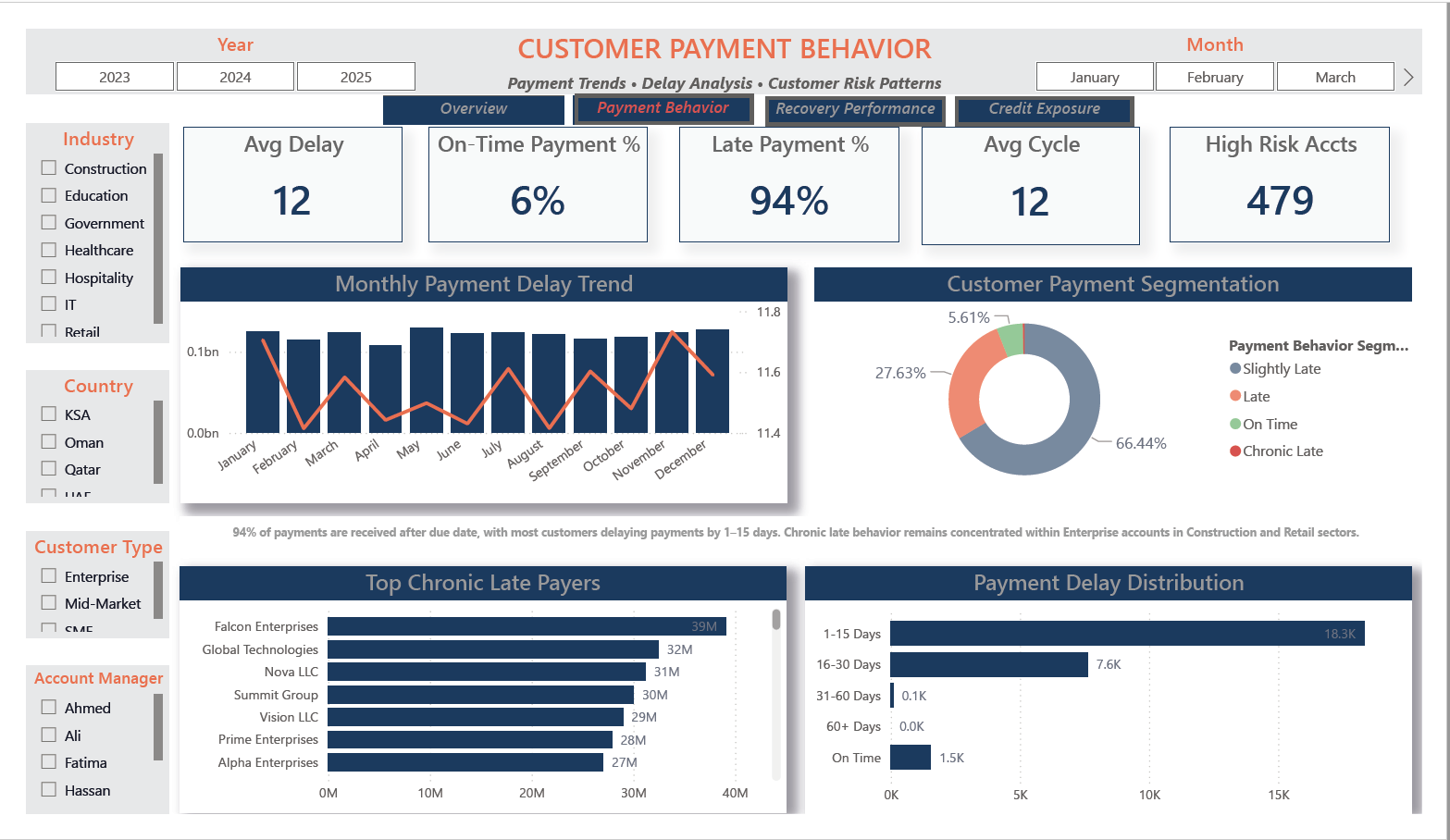Viewport: 1450px width, 840px height.
Task: Tick the Education industry checkbox
Action: pyautogui.click(x=49, y=195)
